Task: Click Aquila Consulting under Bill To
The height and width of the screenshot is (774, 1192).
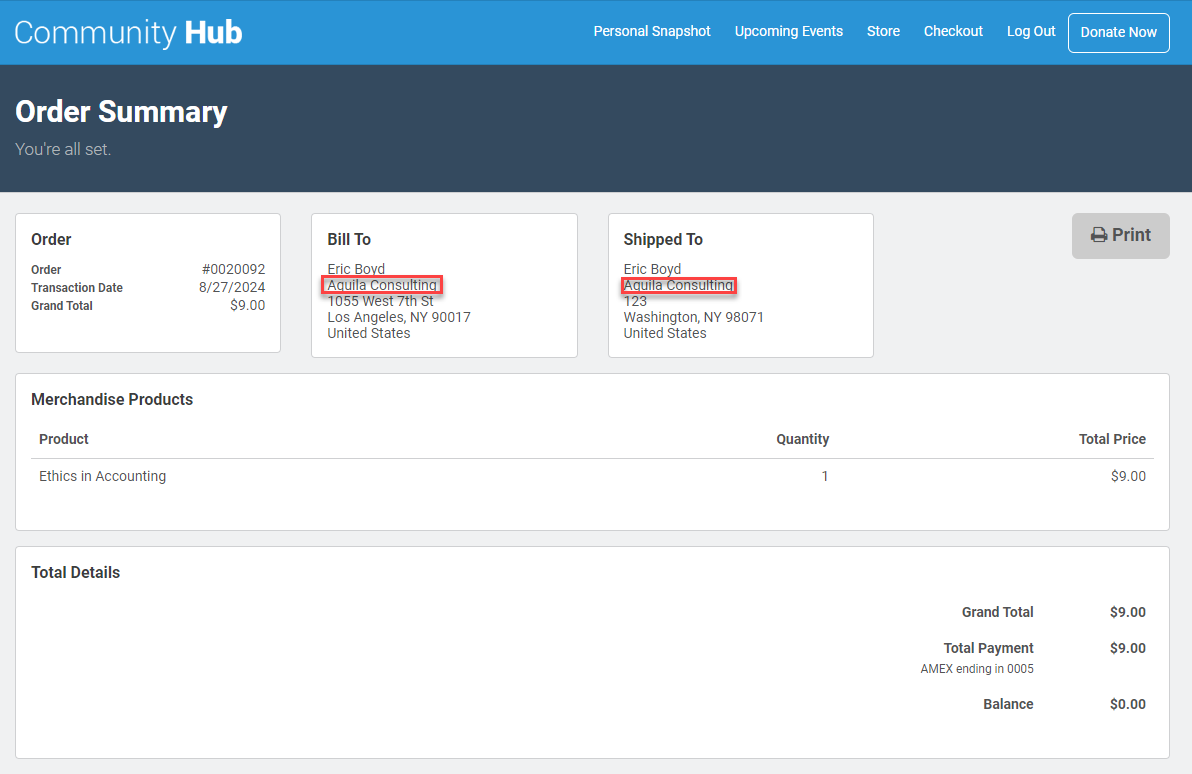Action: click(x=382, y=285)
